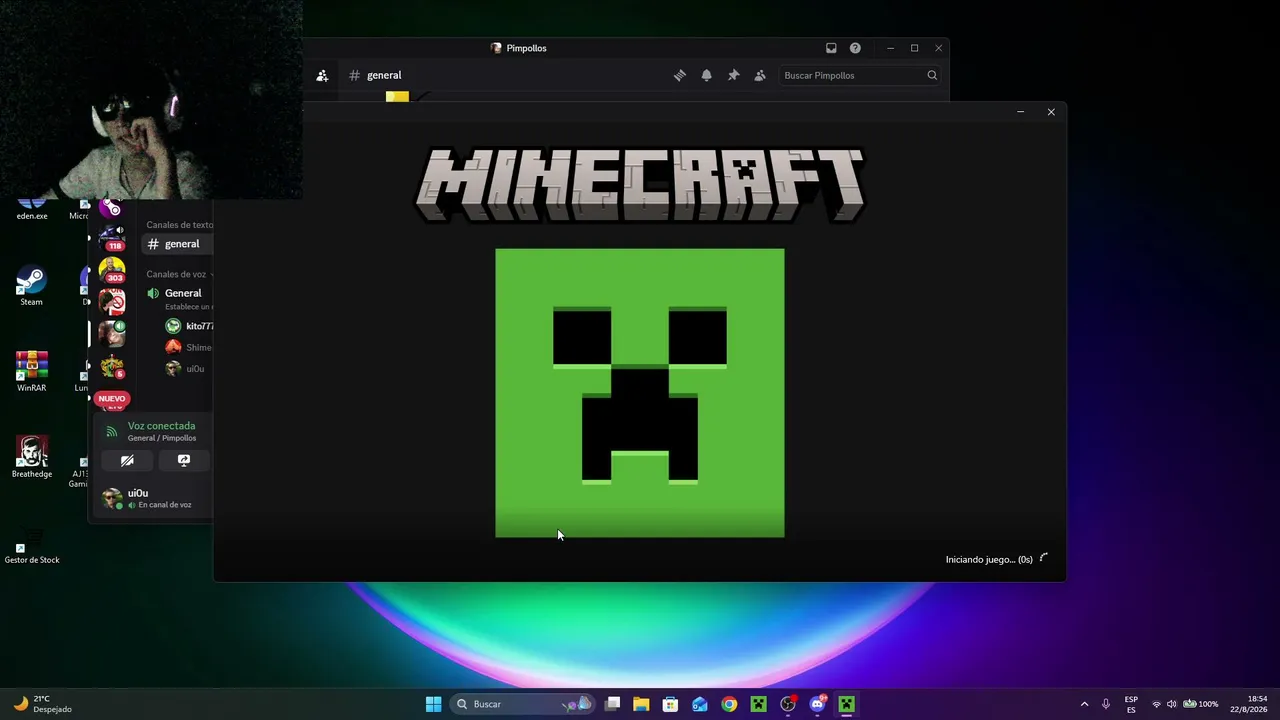Select ui0u in General voice channel
The image size is (1280, 720).
tap(186, 369)
